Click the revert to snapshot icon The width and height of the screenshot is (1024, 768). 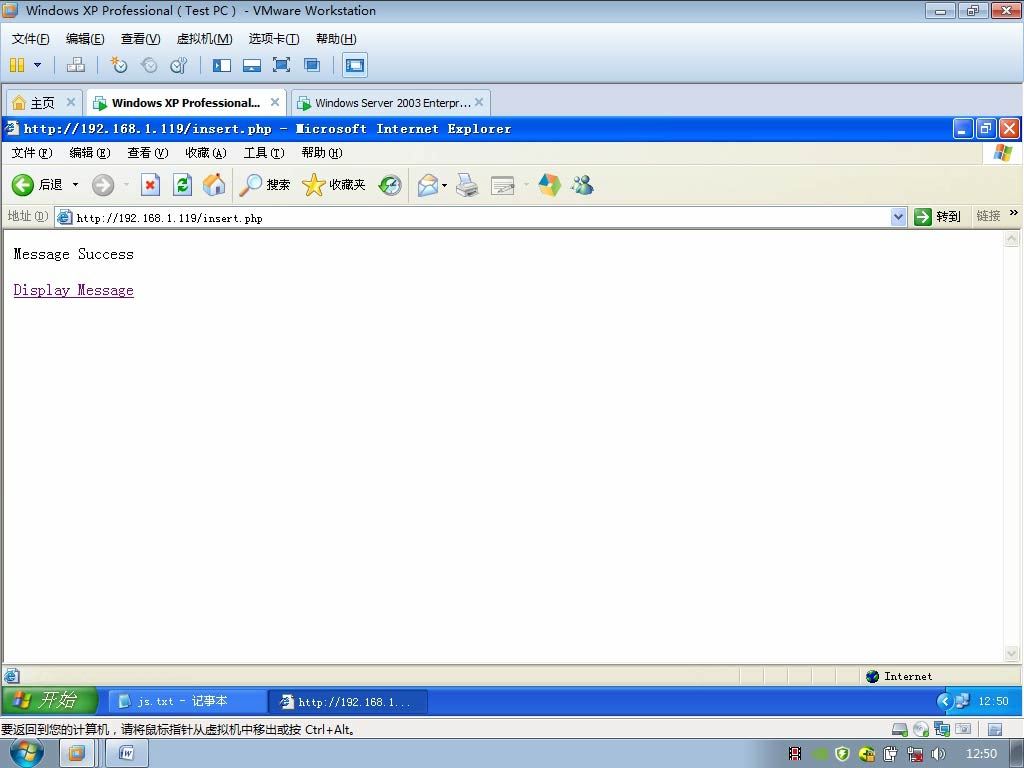pos(149,65)
